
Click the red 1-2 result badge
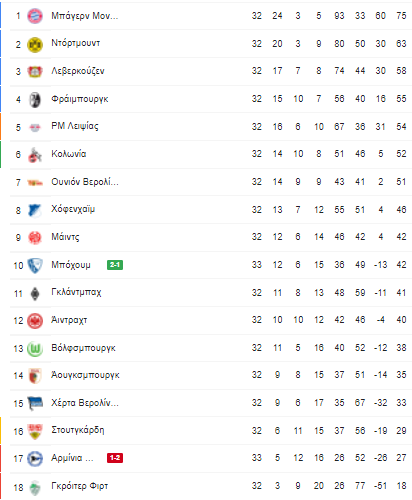(115, 458)
